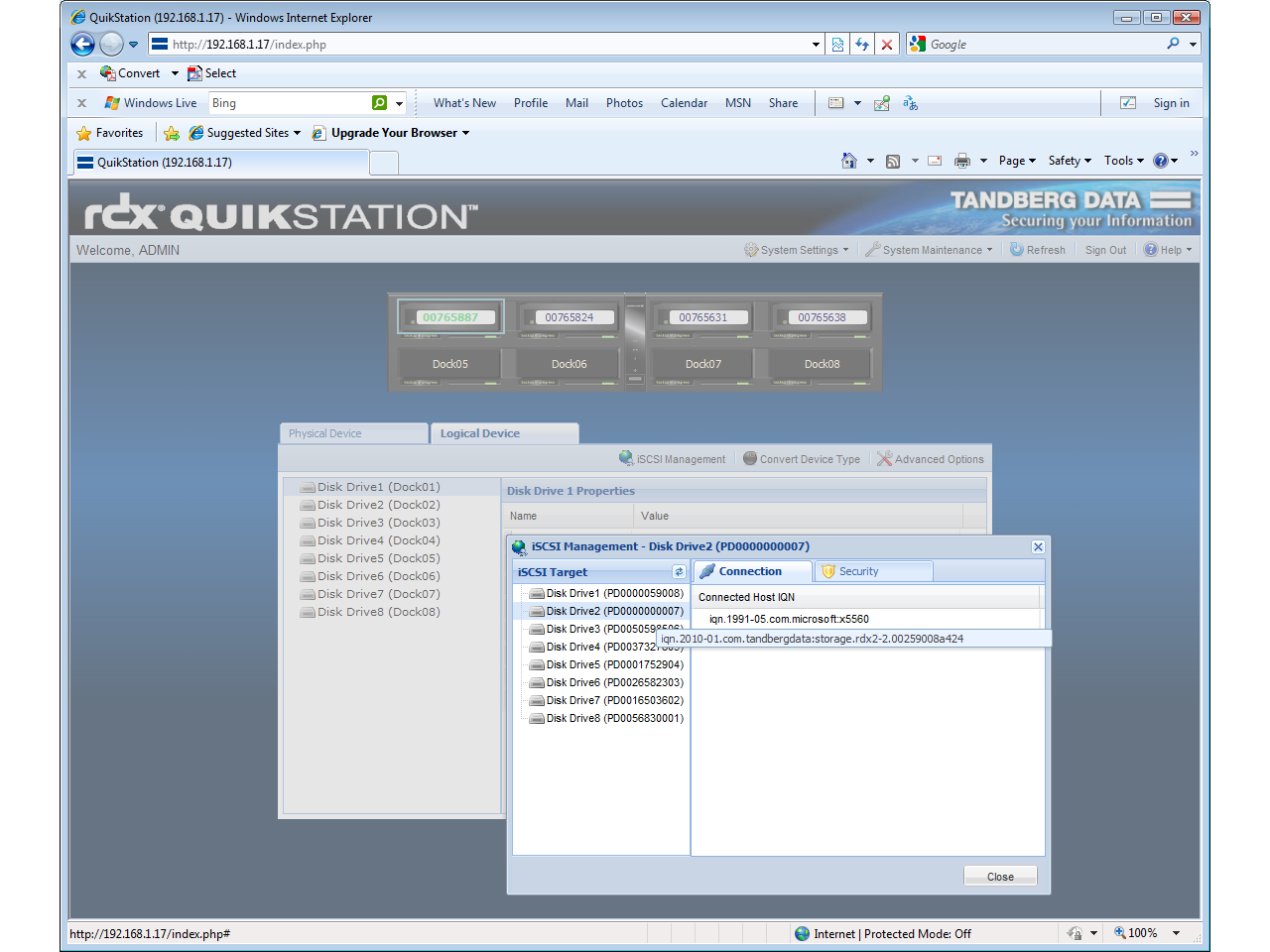Click the Print icon in command bar
This screenshot has width=1270, height=952.
pyautogui.click(x=961, y=161)
